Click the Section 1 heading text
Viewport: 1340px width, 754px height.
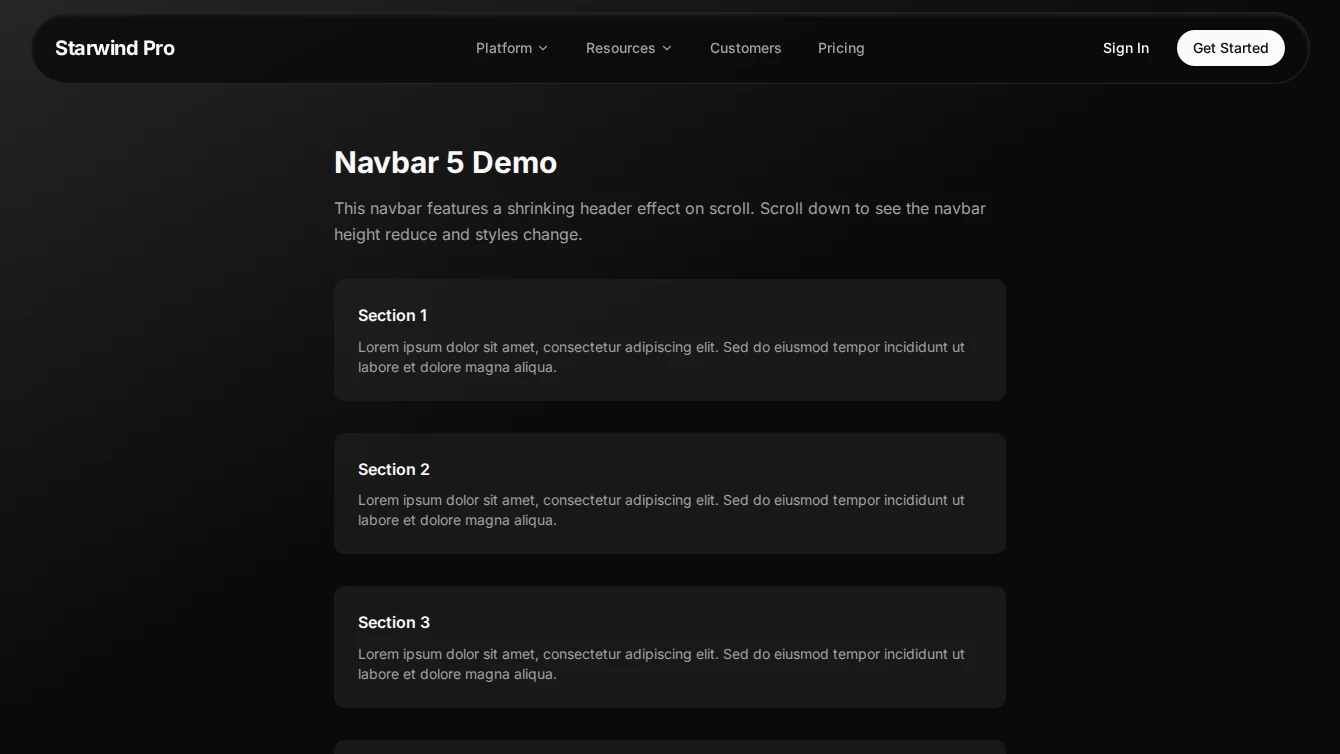392,315
